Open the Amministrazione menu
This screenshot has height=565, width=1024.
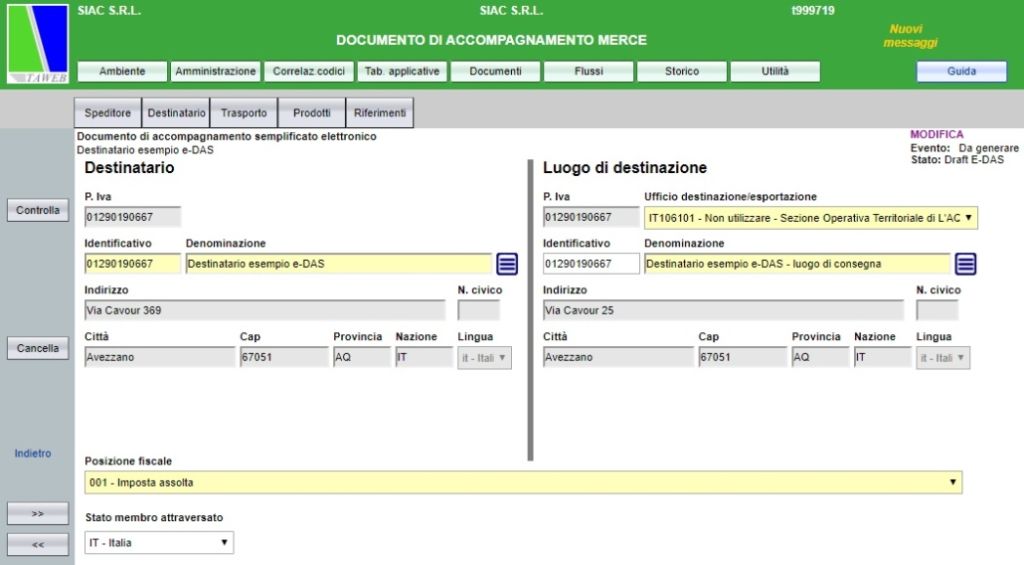click(x=215, y=71)
